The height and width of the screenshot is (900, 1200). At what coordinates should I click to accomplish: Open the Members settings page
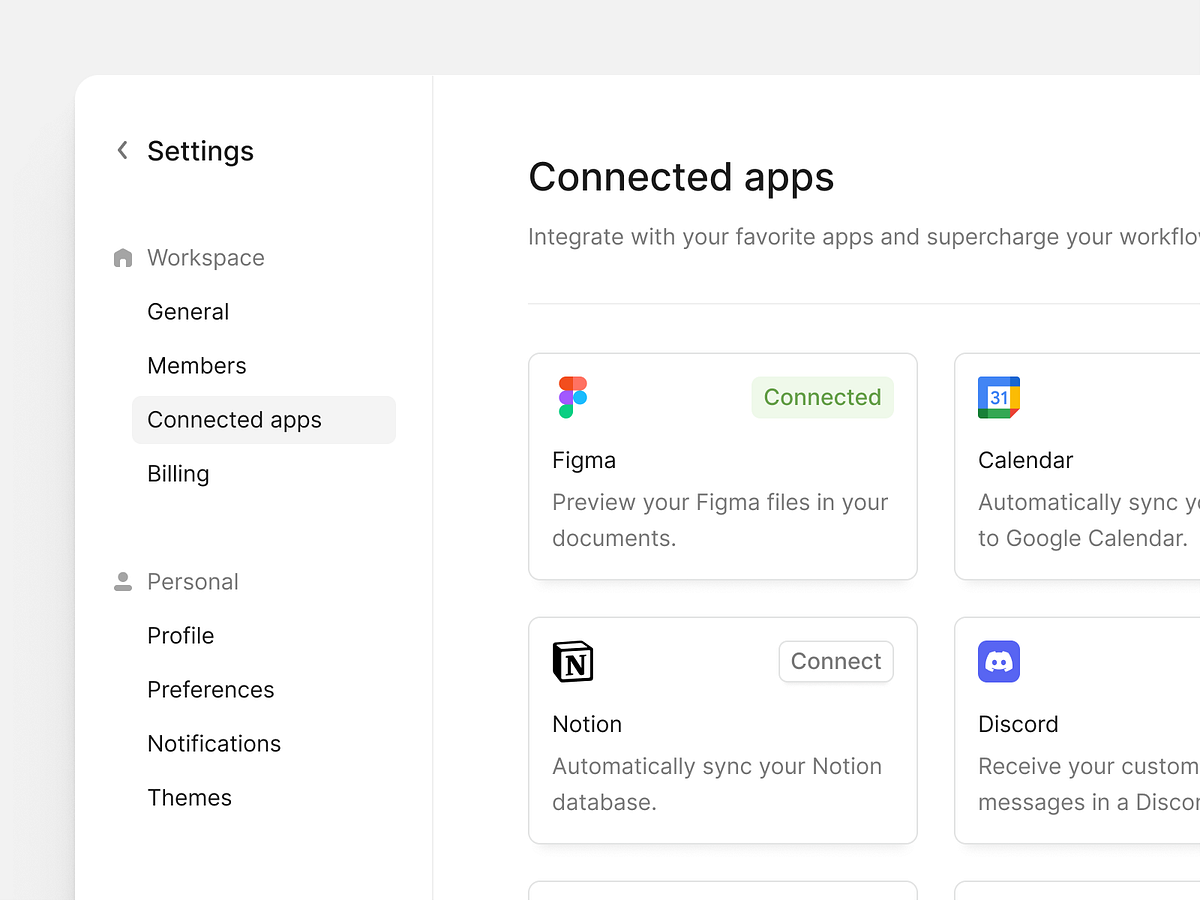click(x=196, y=366)
